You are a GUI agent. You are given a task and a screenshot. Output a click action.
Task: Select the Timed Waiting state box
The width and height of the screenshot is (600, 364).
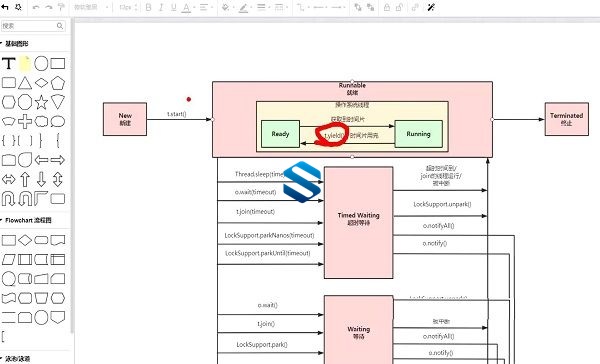359,222
